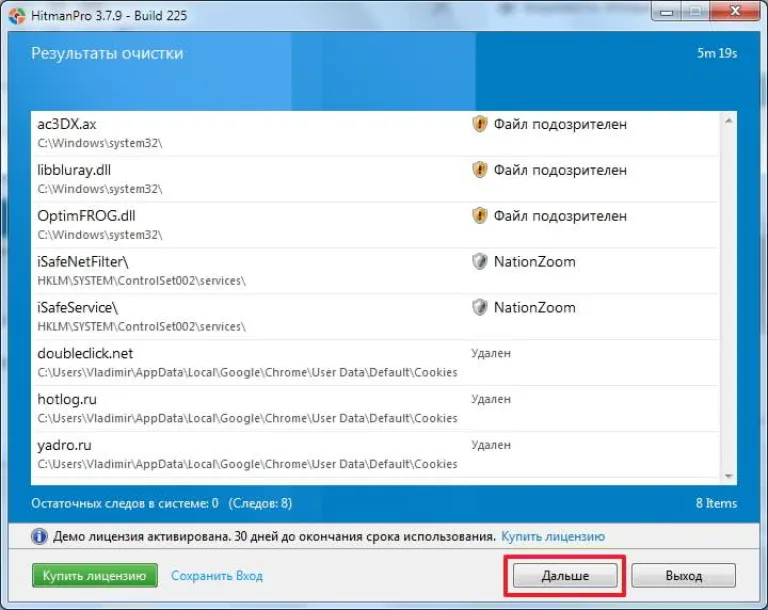768x610 pixels.
Task: Select the iSafeNetFilter\ row
Action: (375, 271)
